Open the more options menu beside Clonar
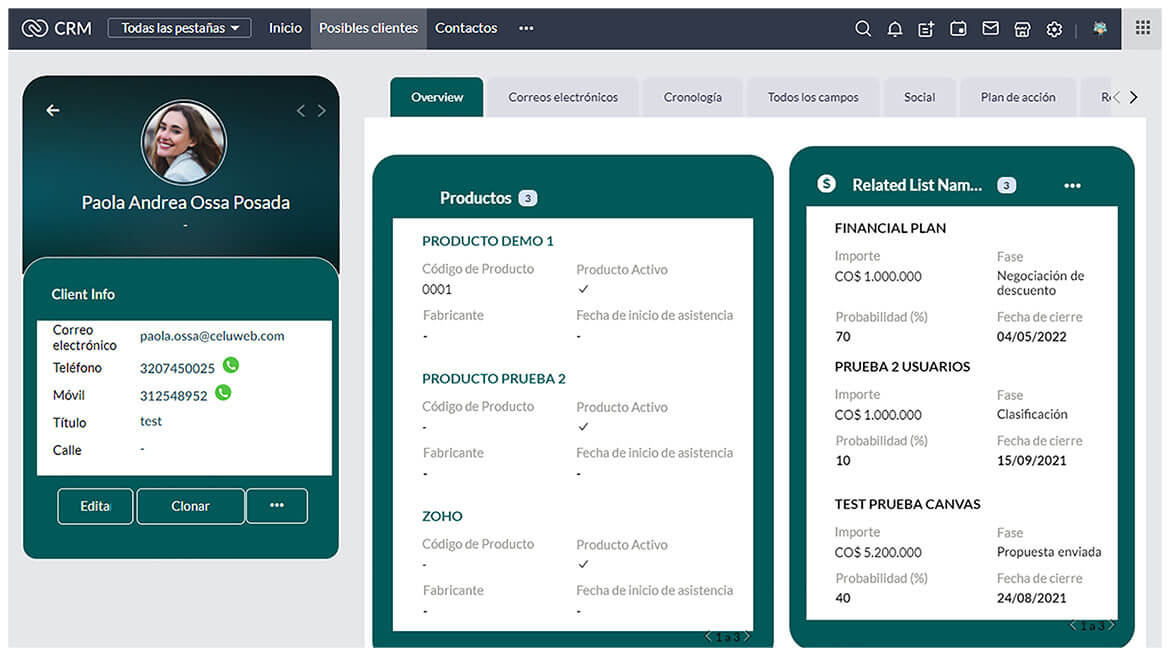The image size is (1170, 656). (x=277, y=506)
